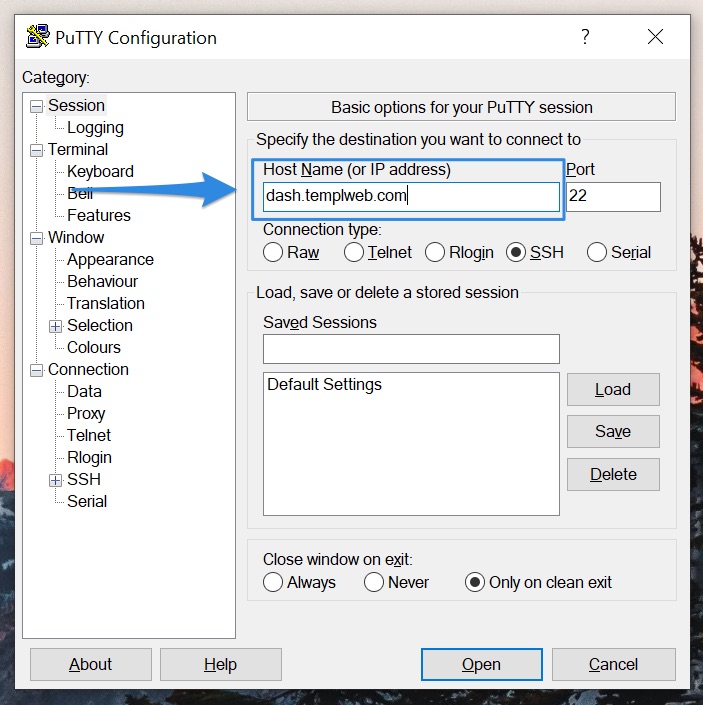Click Open to start the connection
The image size is (703, 705).
tap(481, 665)
